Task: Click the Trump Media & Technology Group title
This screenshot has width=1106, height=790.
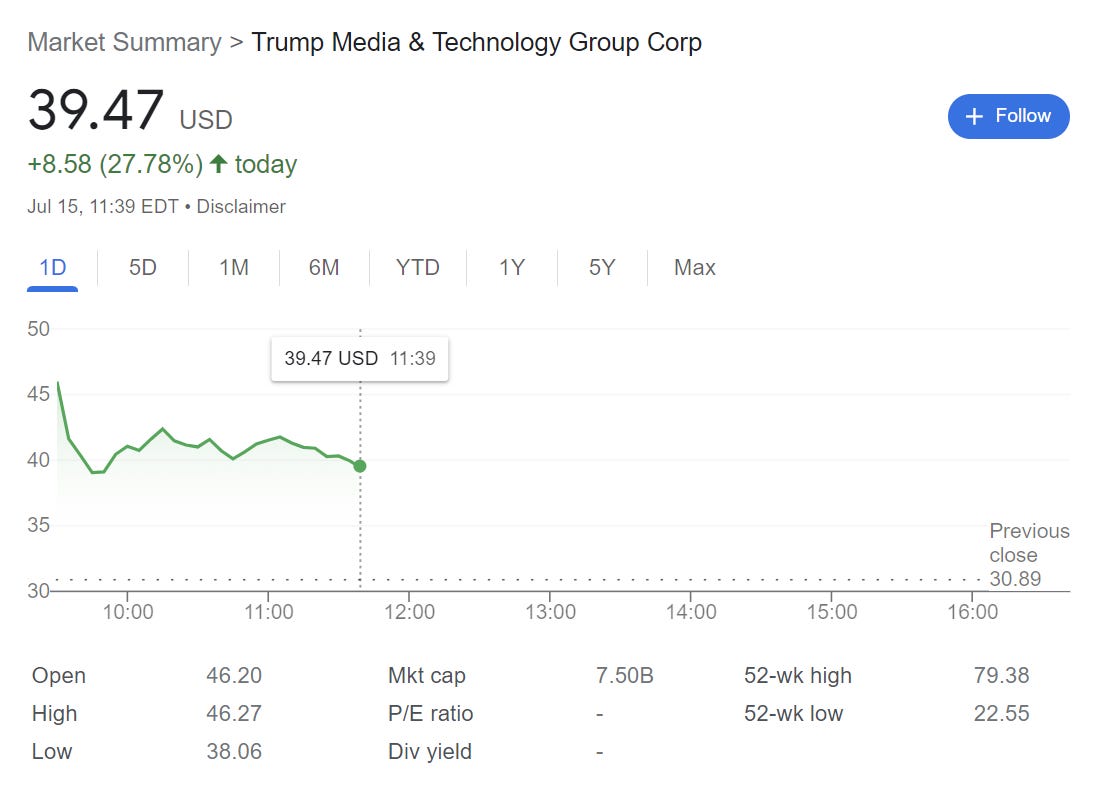Action: click(x=476, y=43)
